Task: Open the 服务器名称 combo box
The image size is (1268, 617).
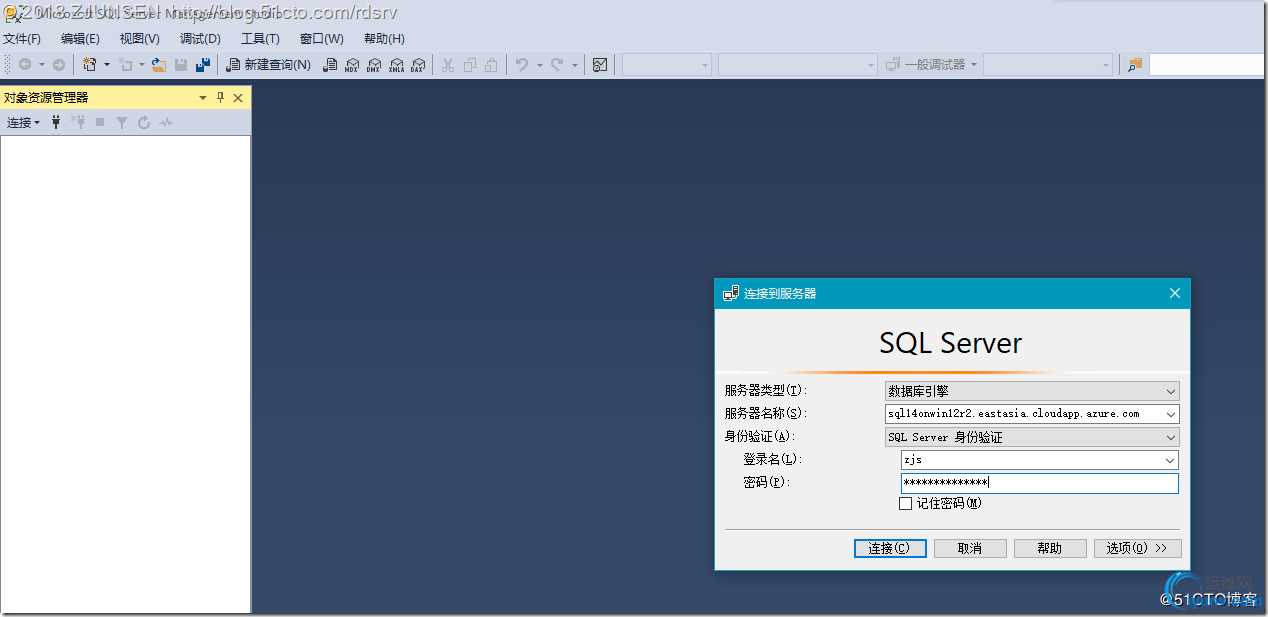Action: tap(1032, 414)
